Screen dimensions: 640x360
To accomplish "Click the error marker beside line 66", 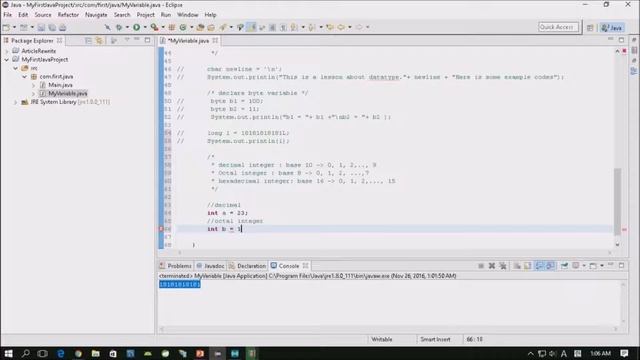I will [161, 229].
